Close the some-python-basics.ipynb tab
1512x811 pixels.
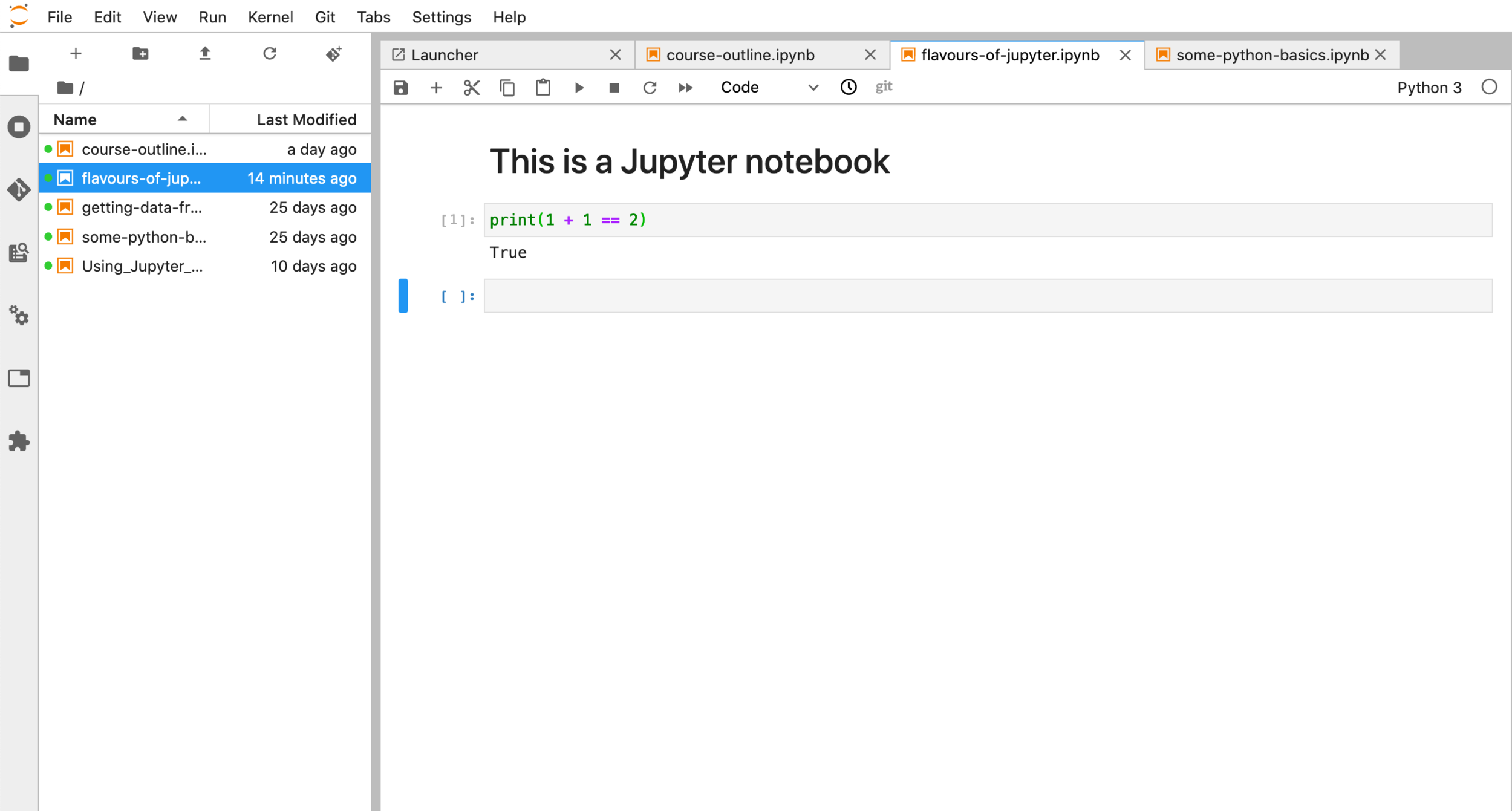(1381, 55)
